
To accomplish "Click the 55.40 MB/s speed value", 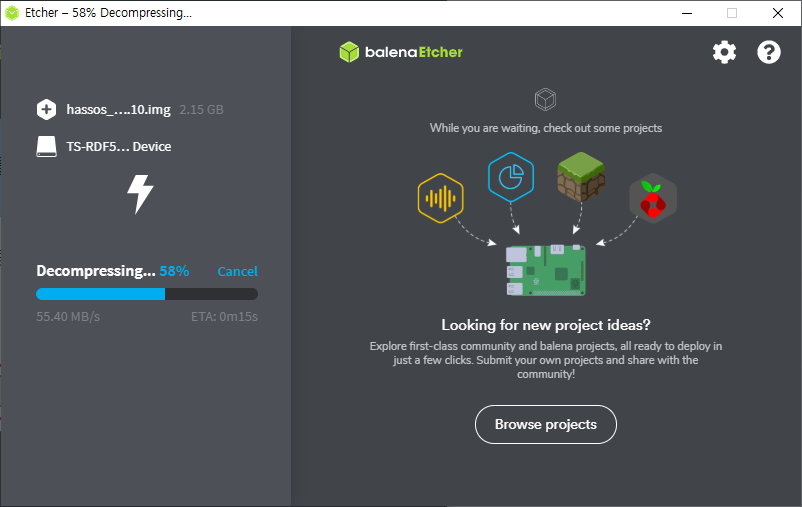I will (x=68, y=317).
